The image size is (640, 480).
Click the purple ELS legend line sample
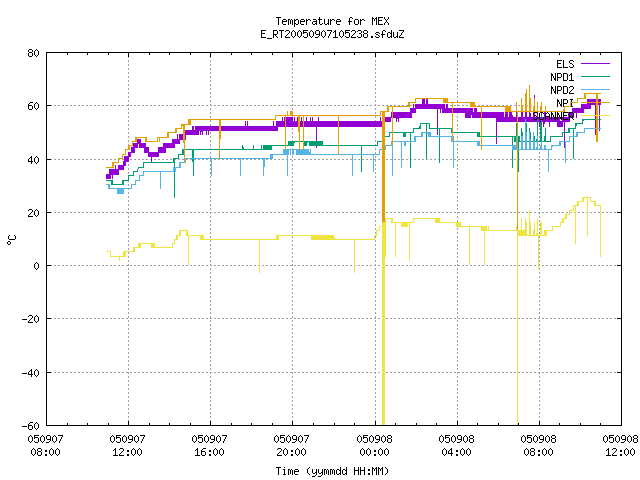point(595,64)
